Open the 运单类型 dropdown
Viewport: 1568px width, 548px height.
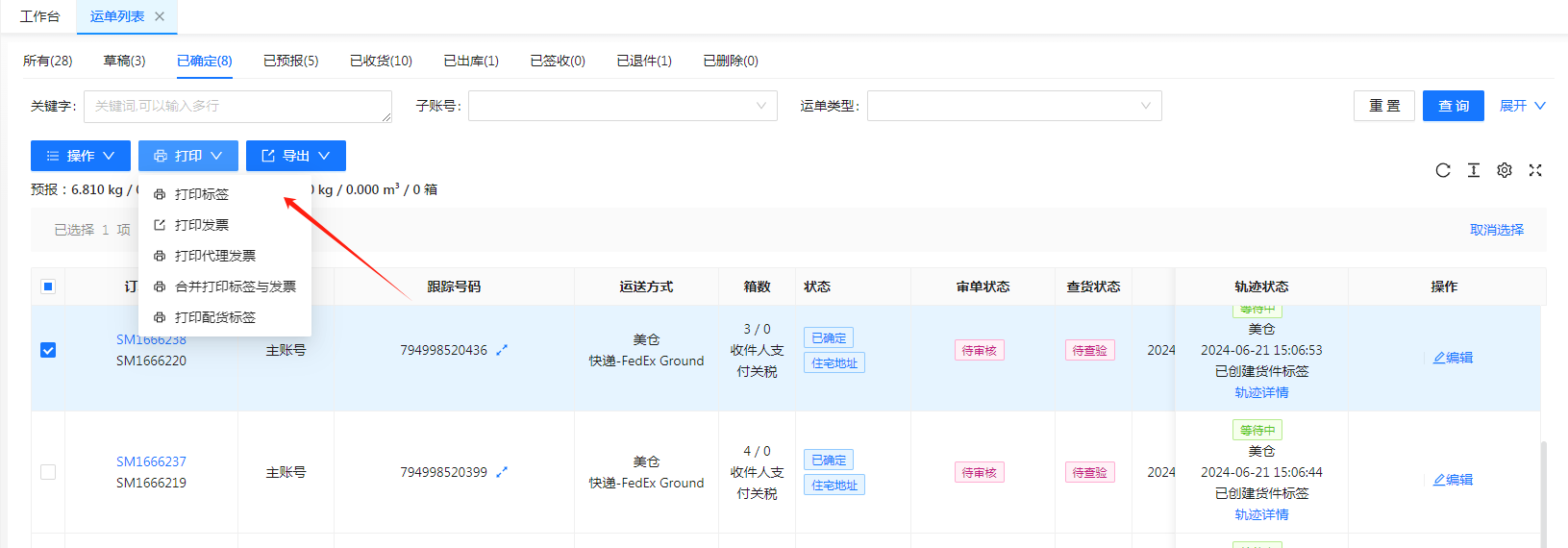[x=1013, y=106]
